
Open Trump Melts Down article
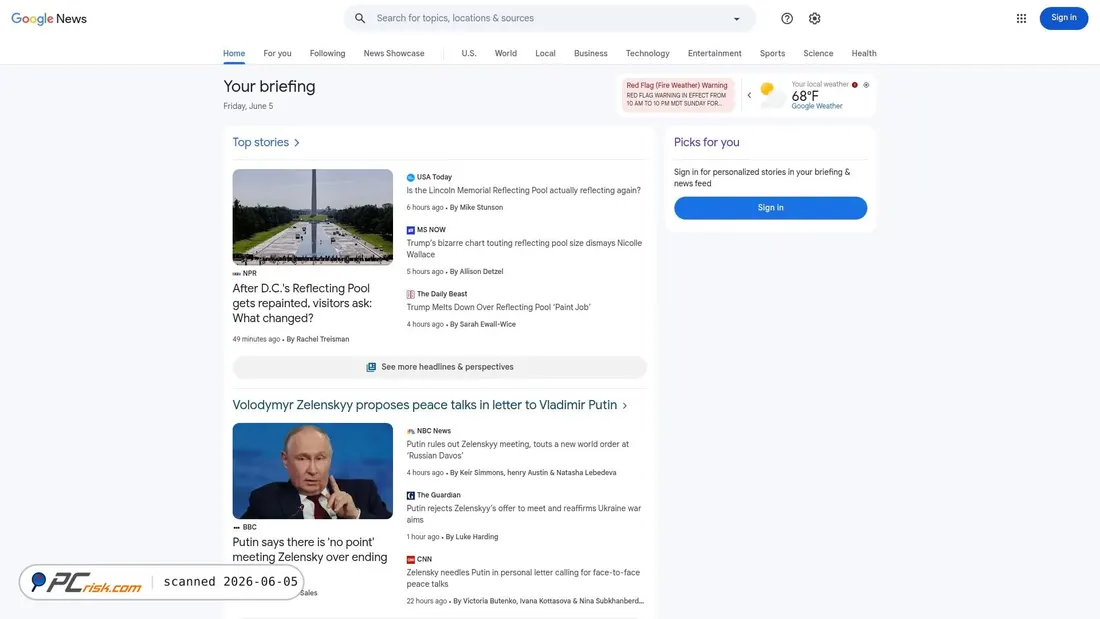click(x=498, y=307)
